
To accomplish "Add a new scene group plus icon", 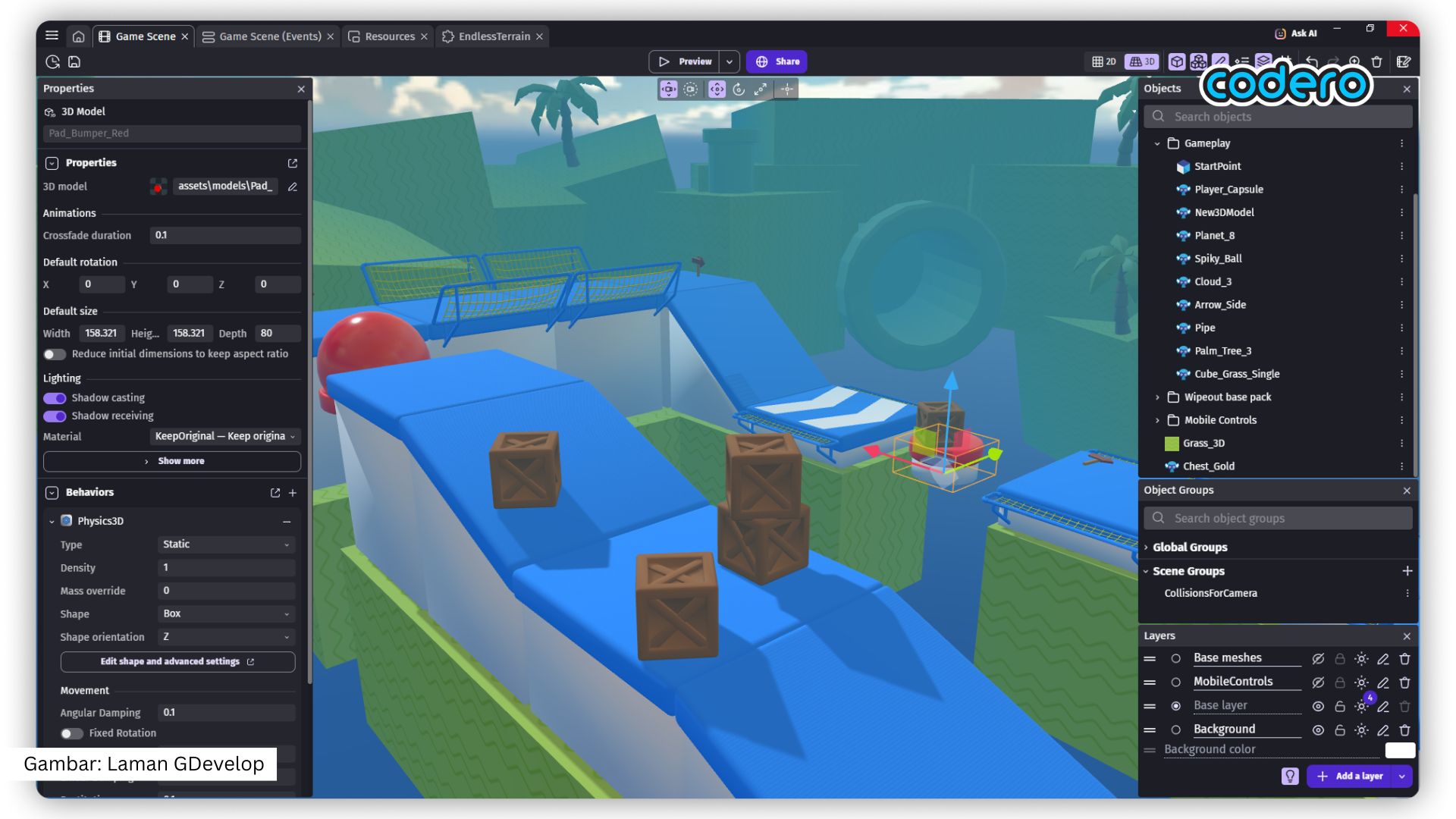I will 1407,571.
